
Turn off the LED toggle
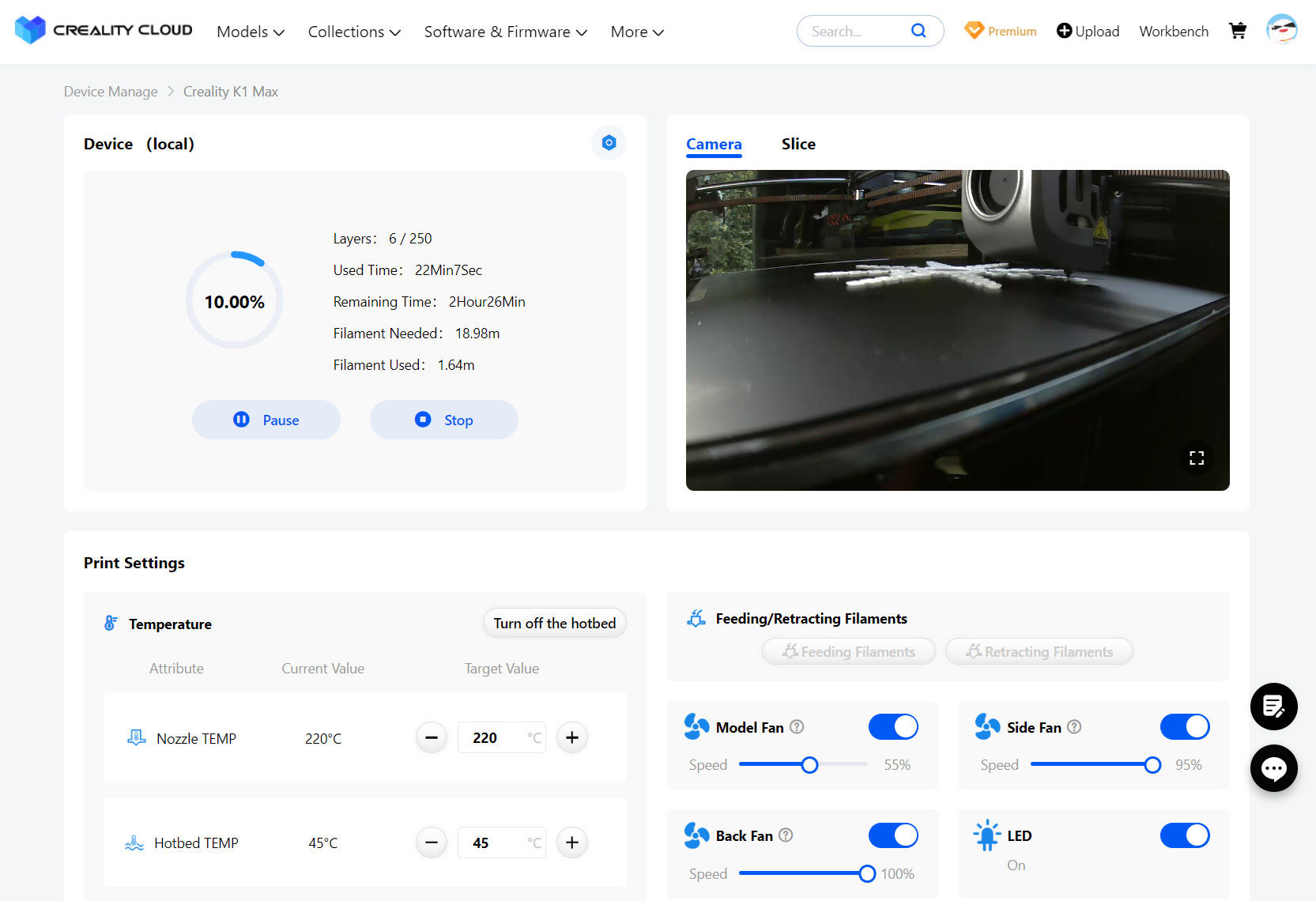(1185, 835)
